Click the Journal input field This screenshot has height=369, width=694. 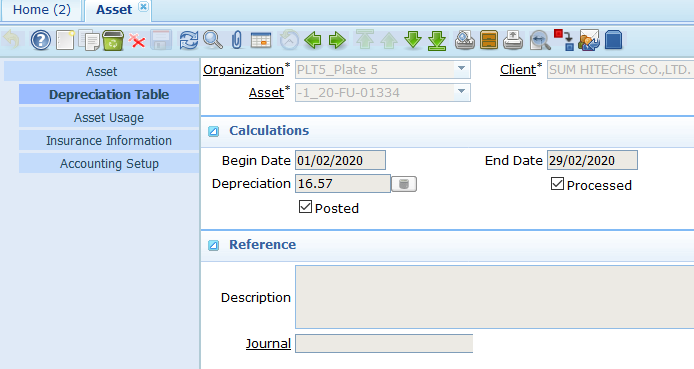coord(384,343)
